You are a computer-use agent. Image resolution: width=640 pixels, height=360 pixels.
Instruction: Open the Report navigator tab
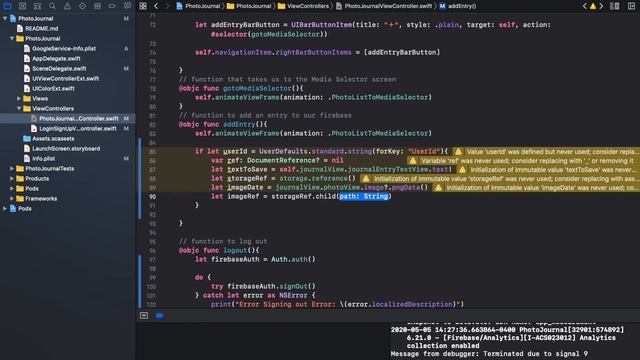[x=127, y=6]
